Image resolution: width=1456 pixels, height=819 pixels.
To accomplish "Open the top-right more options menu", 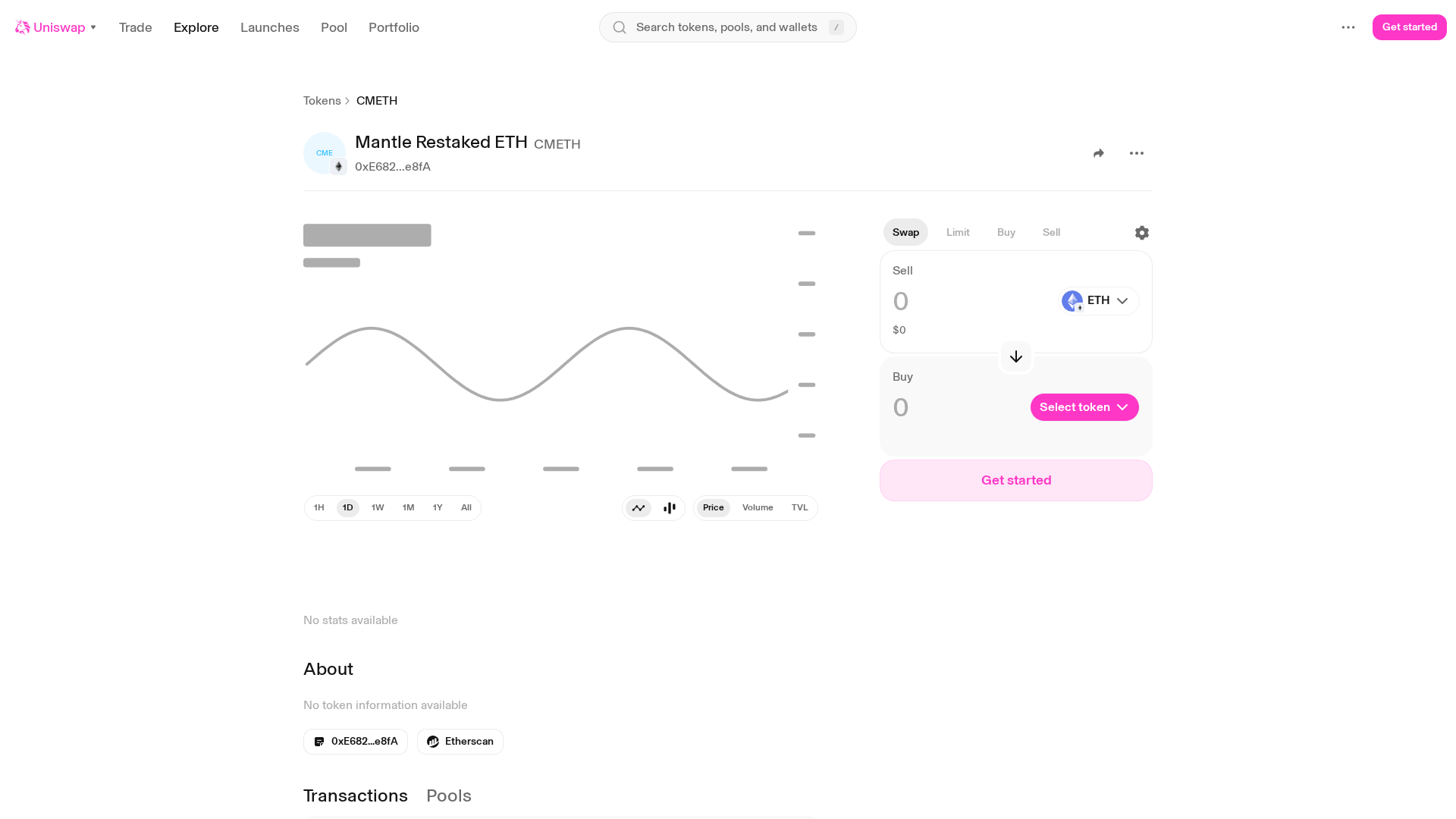I will pyautogui.click(x=1348, y=27).
